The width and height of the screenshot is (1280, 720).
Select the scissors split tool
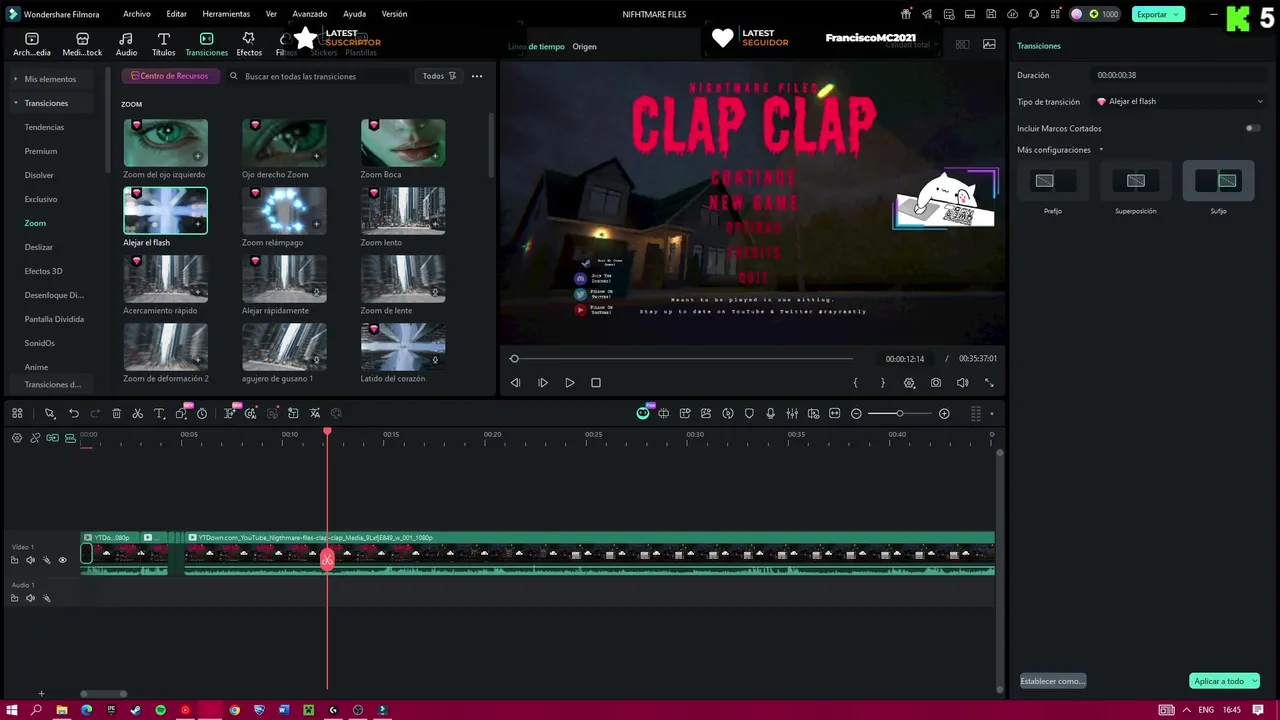coord(138,413)
